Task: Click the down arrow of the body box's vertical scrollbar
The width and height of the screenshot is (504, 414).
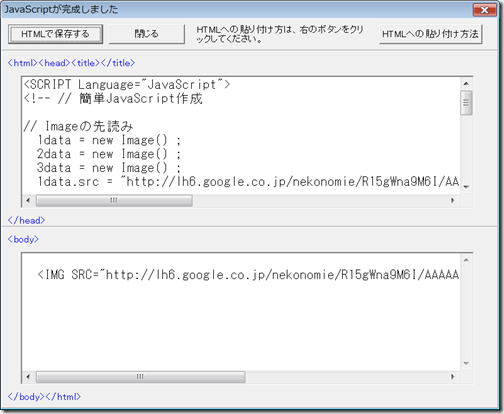Action: [466, 363]
